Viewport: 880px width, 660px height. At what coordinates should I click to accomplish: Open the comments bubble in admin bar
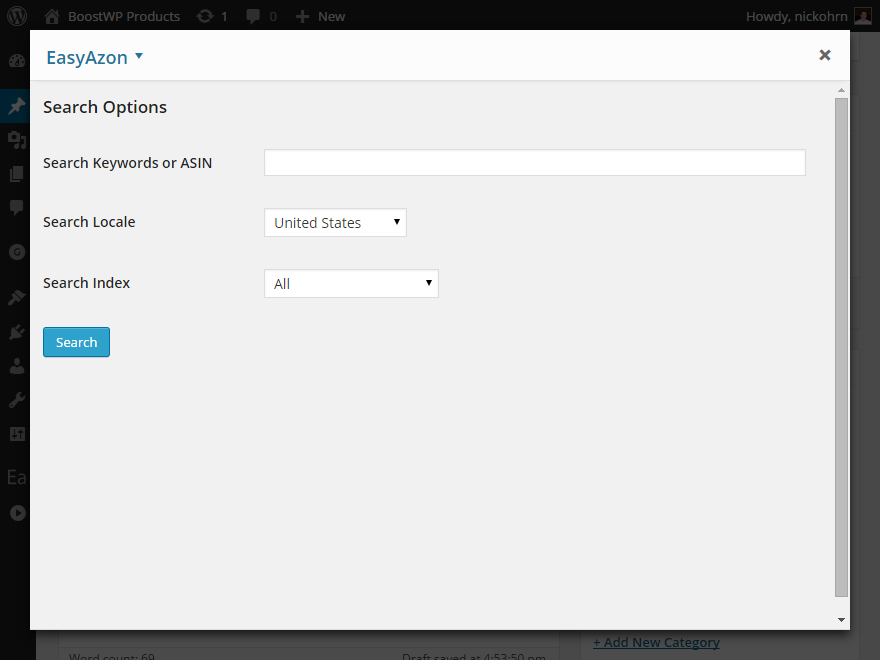pos(253,16)
